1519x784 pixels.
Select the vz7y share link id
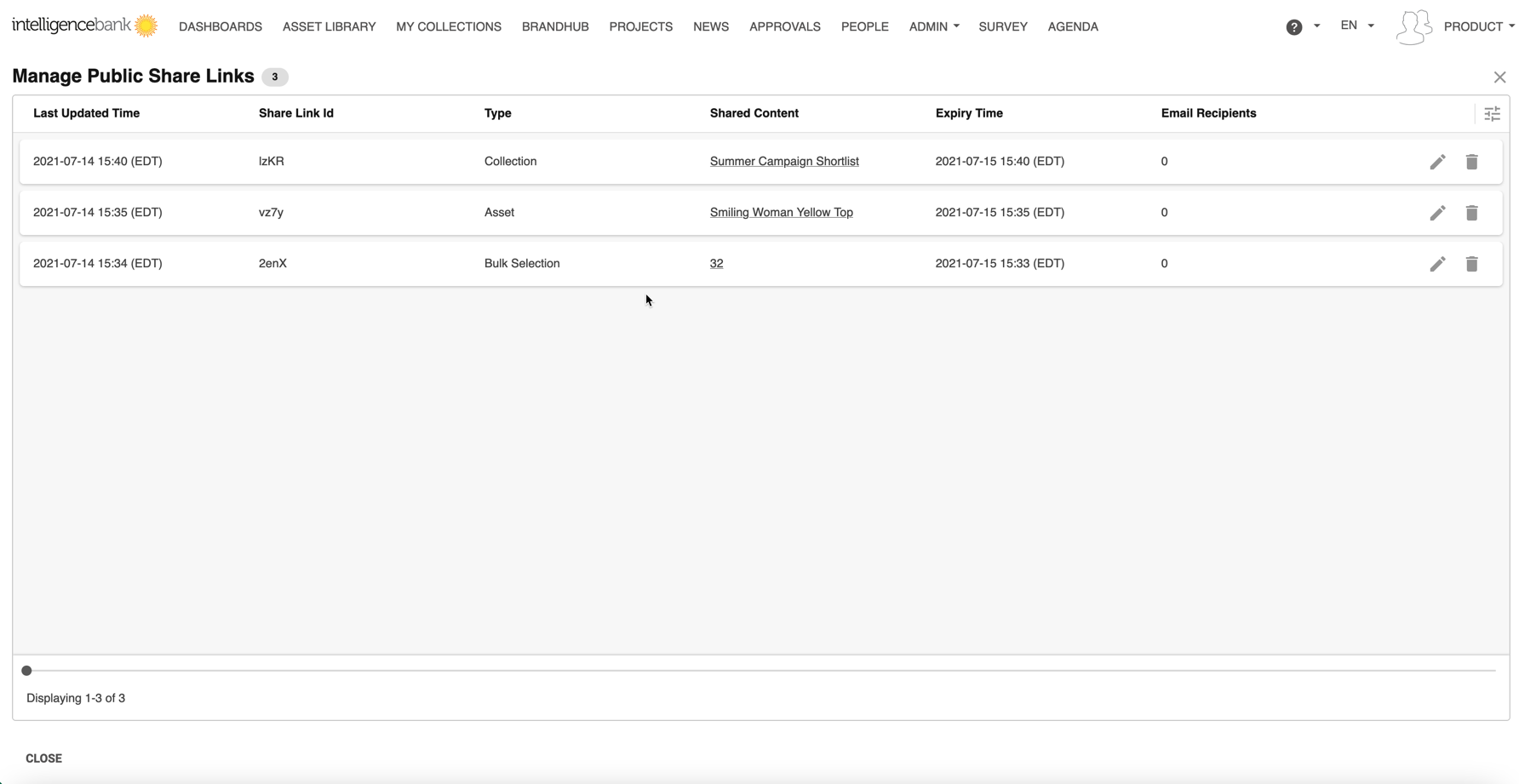coord(271,212)
